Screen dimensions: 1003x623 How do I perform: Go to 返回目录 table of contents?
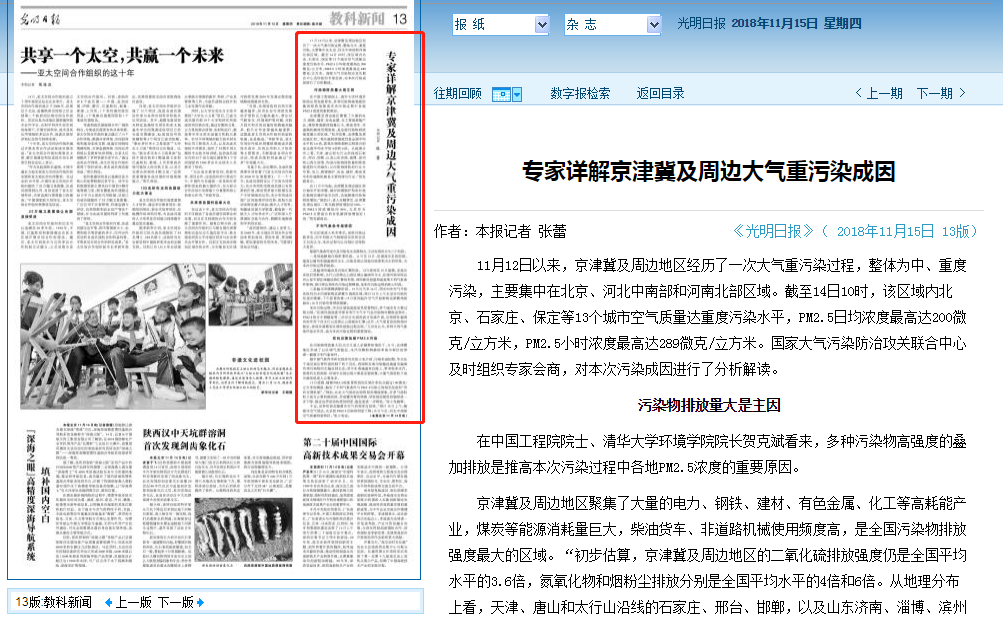(661, 94)
